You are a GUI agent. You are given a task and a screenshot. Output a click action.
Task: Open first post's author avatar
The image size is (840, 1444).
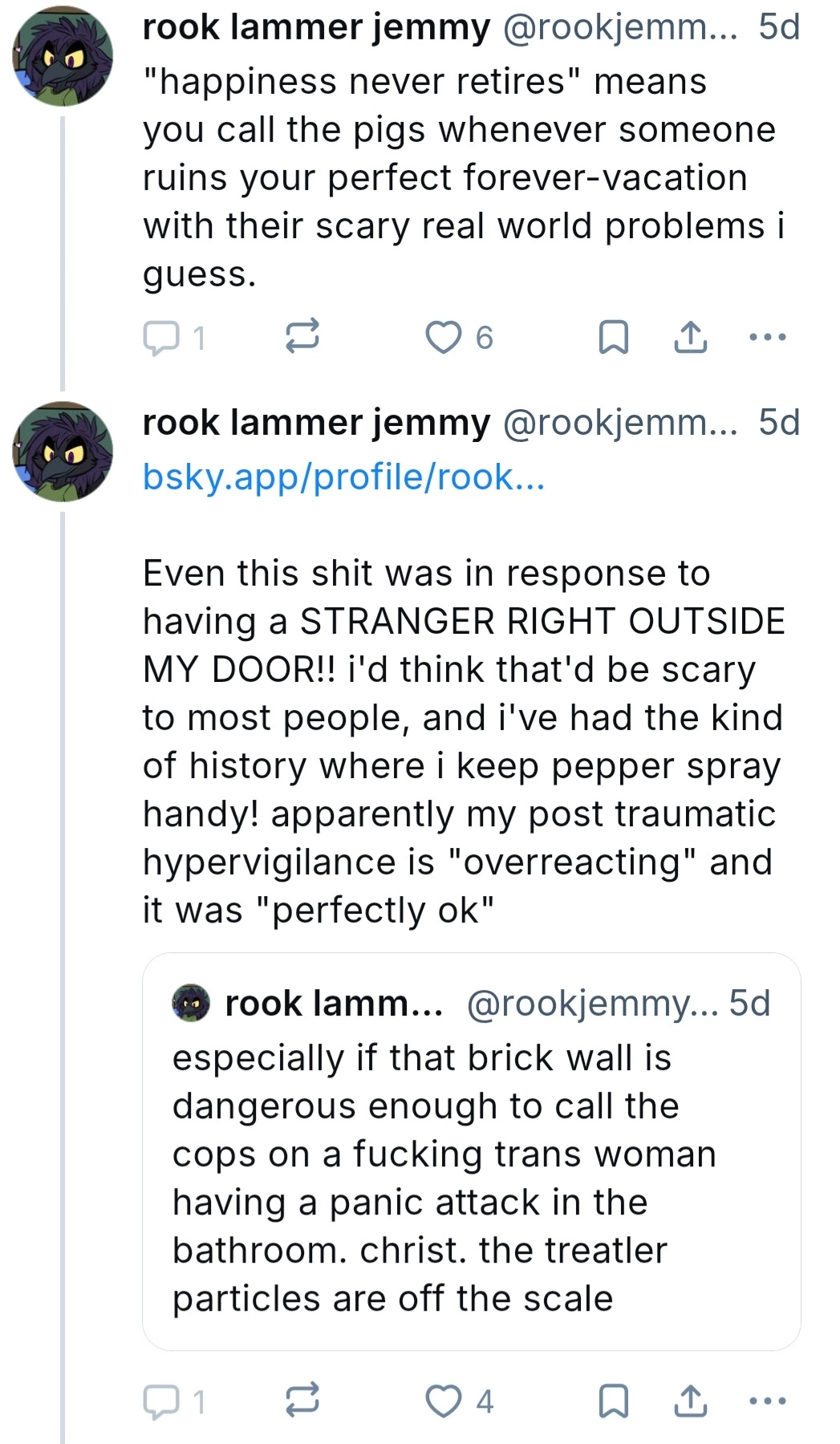(x=63, y=56)
